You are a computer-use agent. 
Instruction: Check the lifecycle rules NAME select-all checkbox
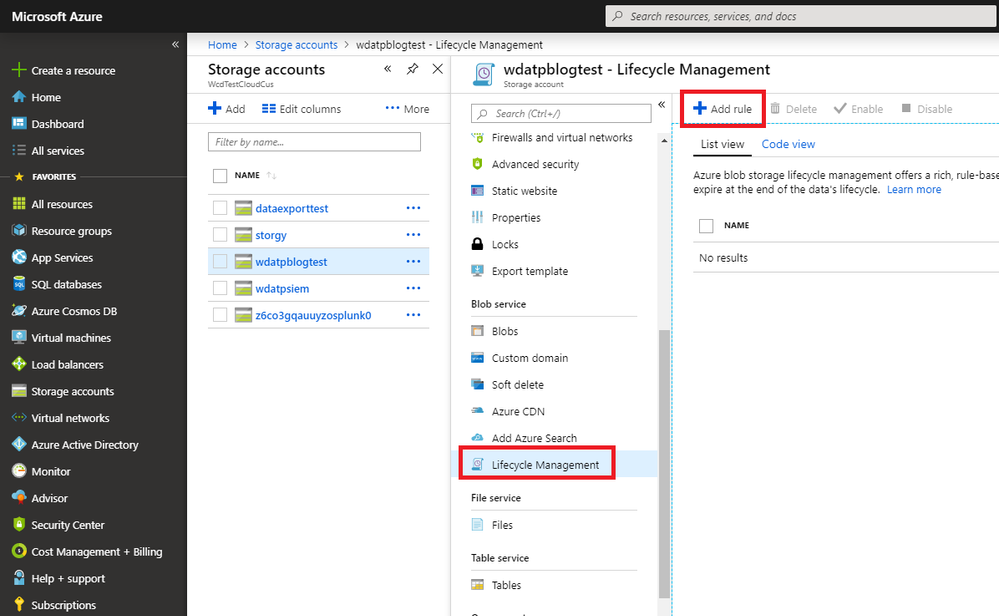[706, 226]
